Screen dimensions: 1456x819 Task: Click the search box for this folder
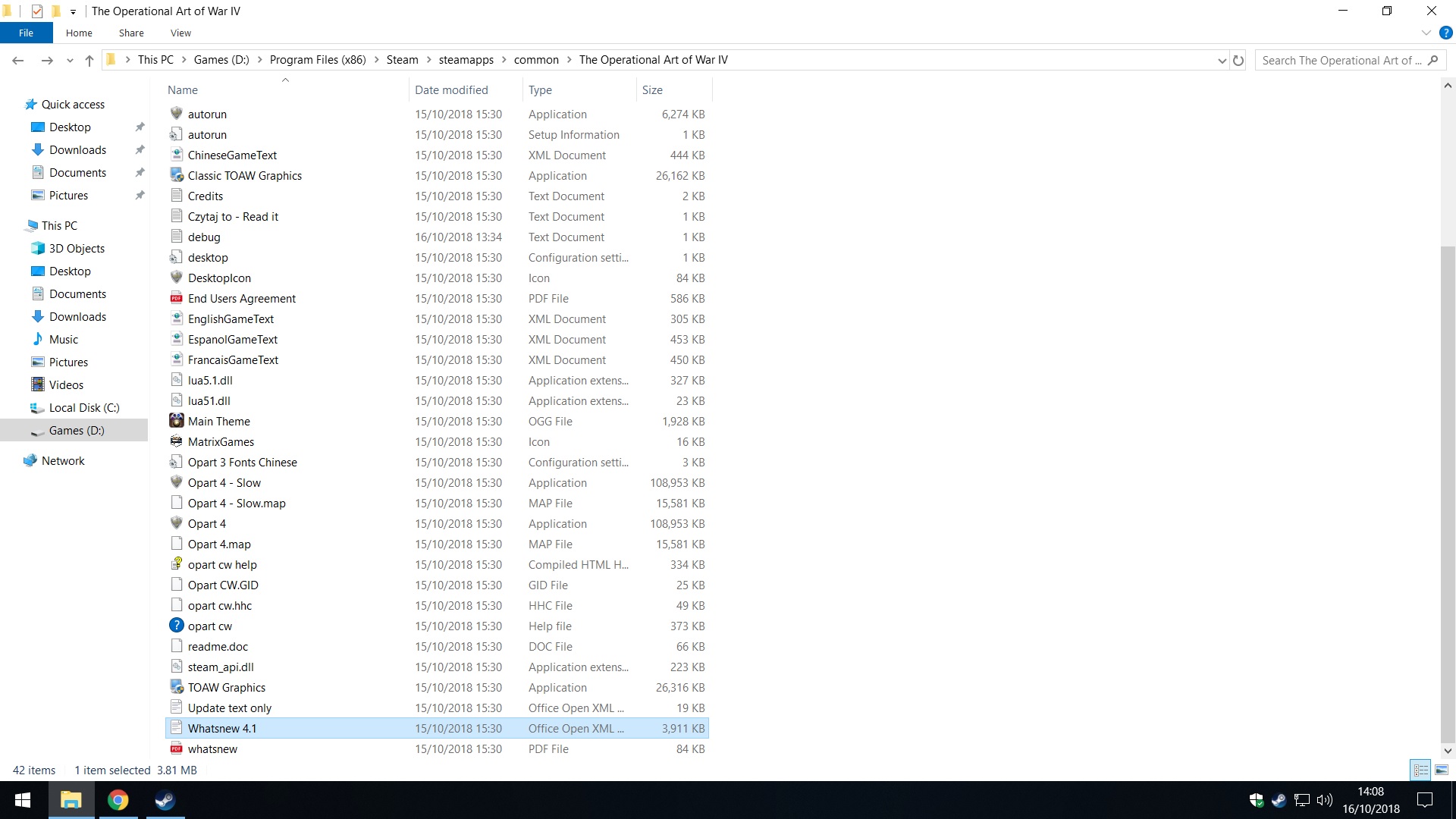pos(1342,61)
